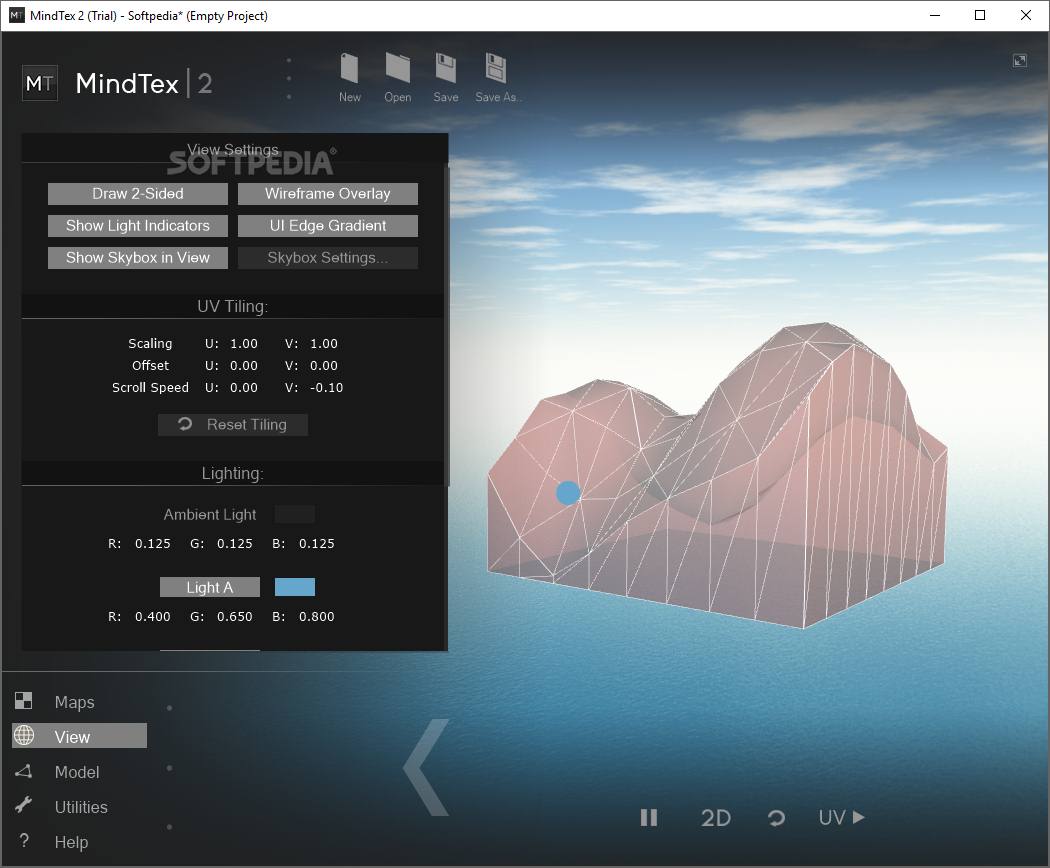Viewport: 1050px width, 868px height.
Task: Maximize the MindTex window
Action: coord(980,15)
